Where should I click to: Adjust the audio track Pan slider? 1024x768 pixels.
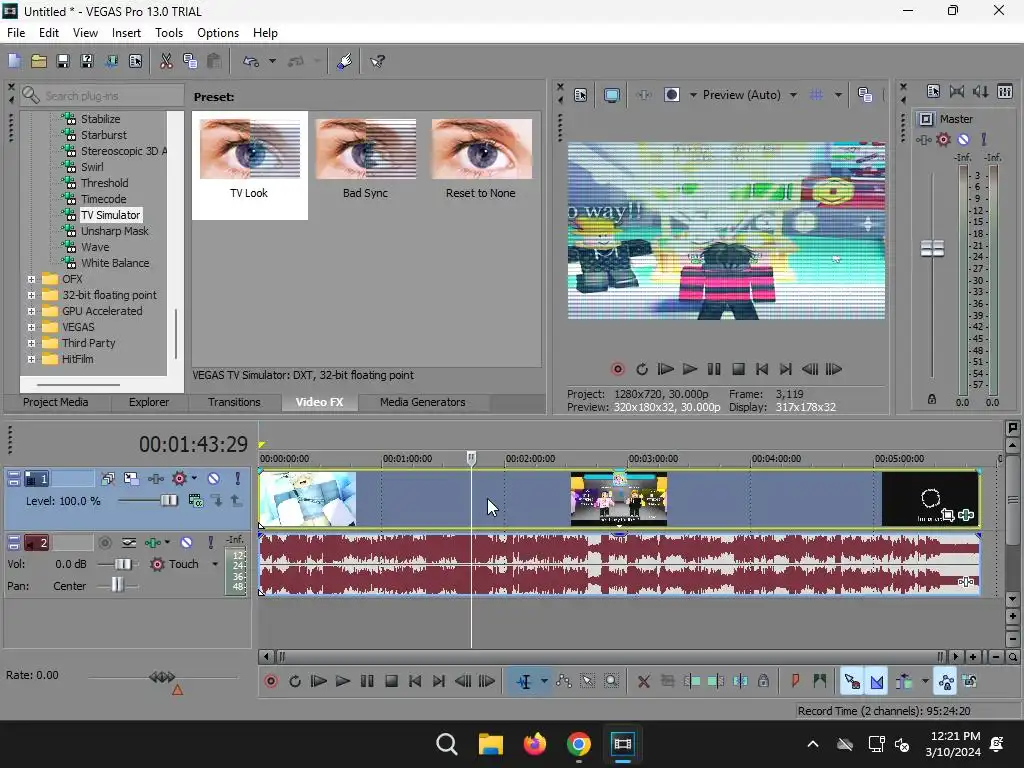(118, 586)
